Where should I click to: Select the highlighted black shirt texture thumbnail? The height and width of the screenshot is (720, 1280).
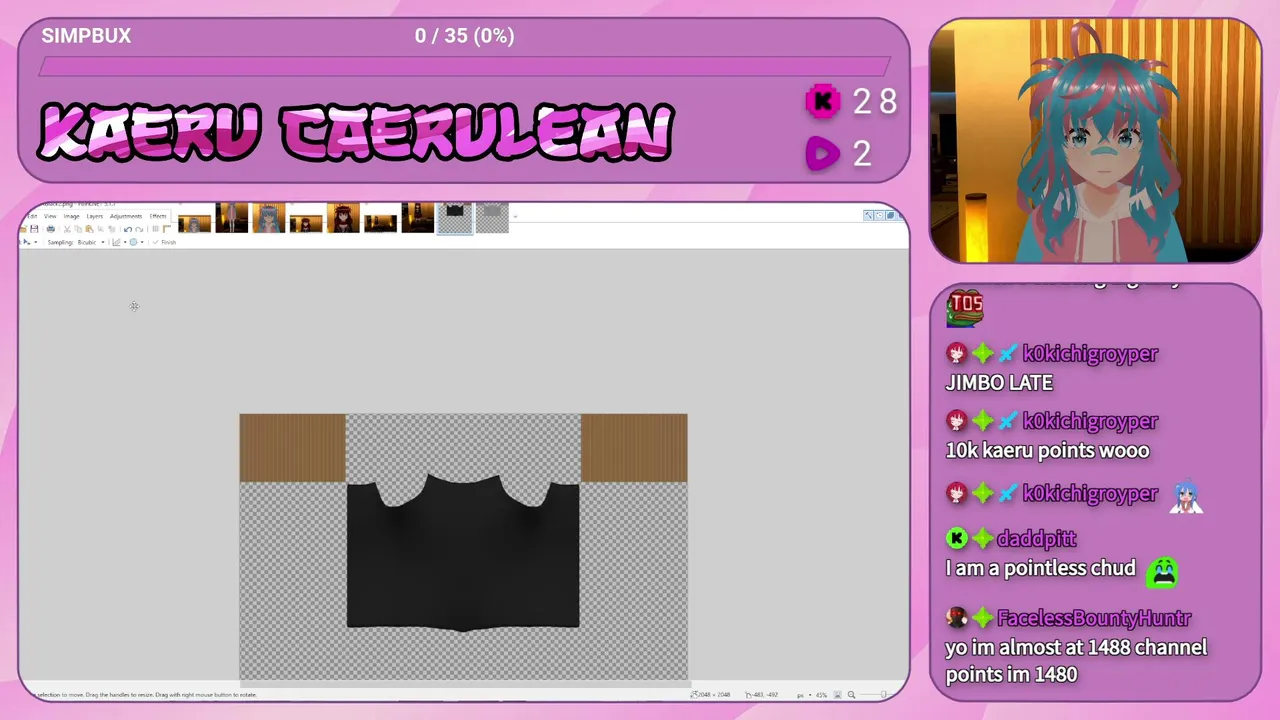(x=455, y=217)
